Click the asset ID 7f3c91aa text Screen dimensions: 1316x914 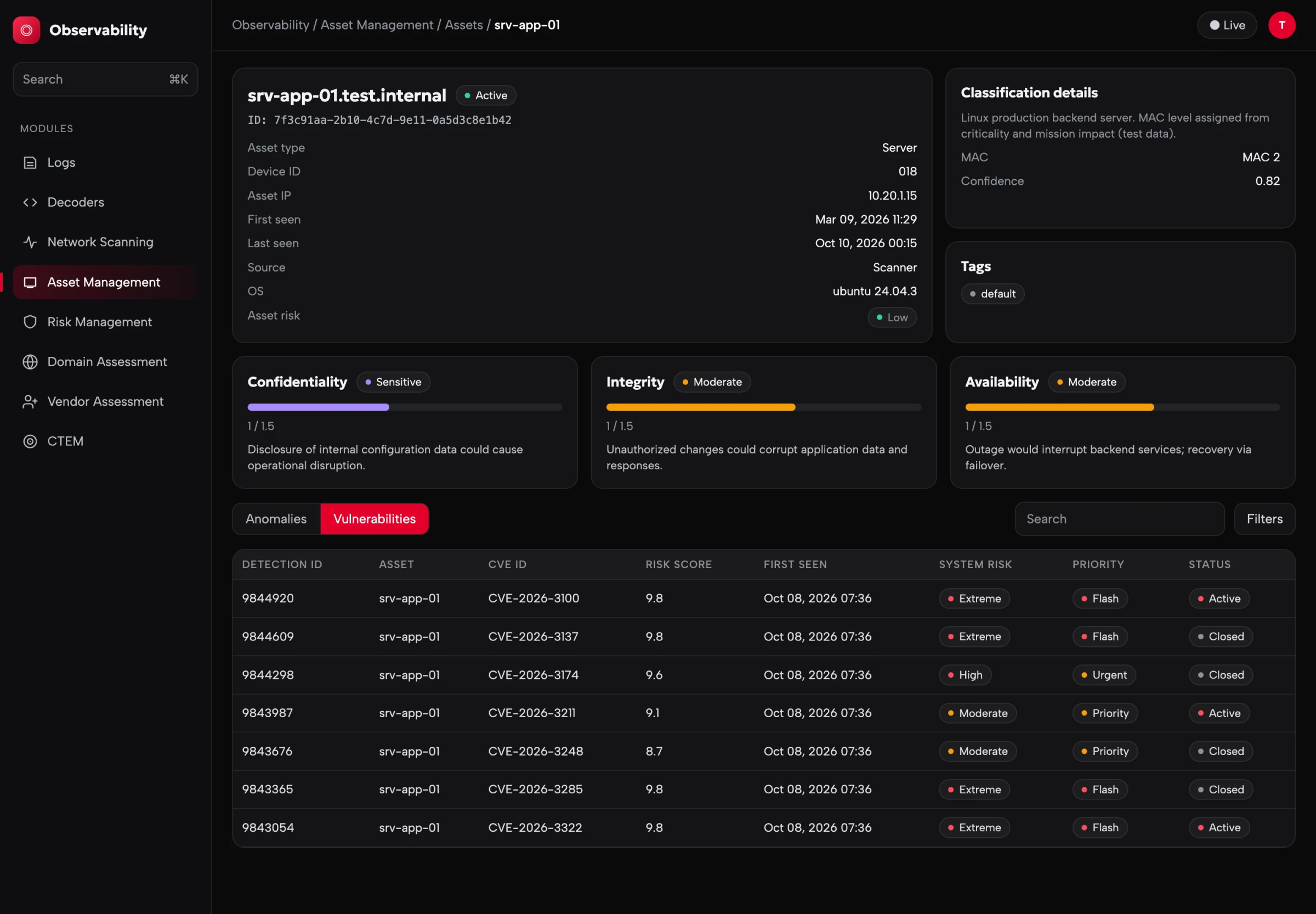point(379,120)
